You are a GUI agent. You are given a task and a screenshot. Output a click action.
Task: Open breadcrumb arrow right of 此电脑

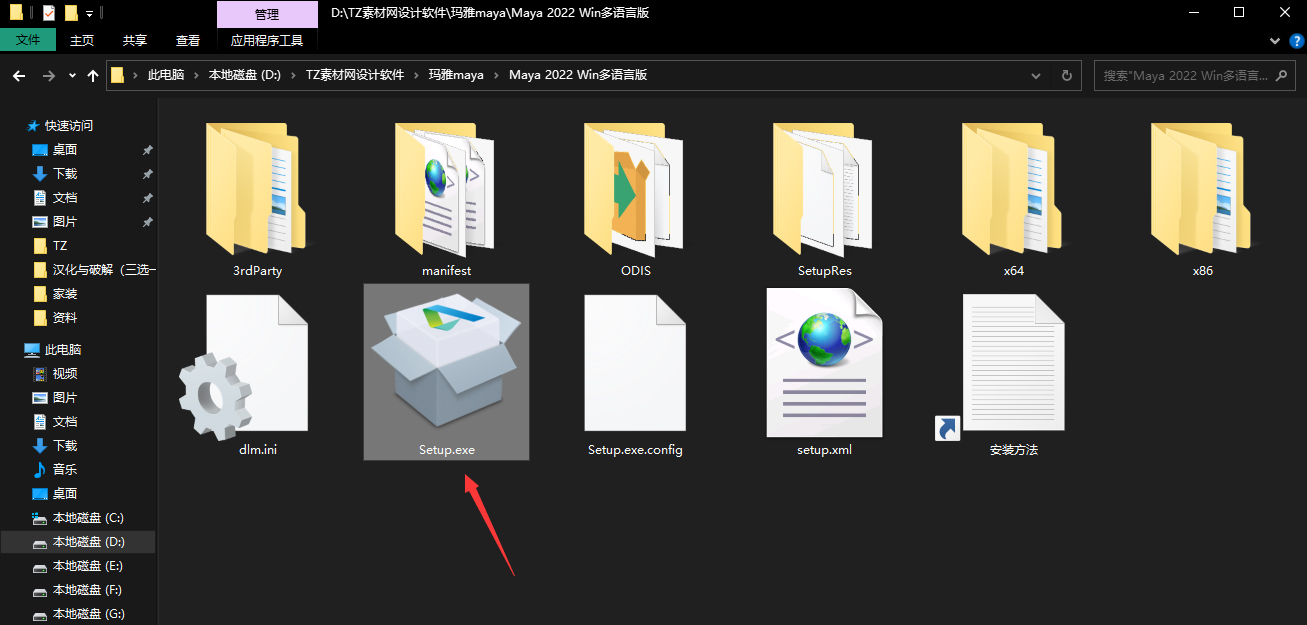tap(196, 76)
